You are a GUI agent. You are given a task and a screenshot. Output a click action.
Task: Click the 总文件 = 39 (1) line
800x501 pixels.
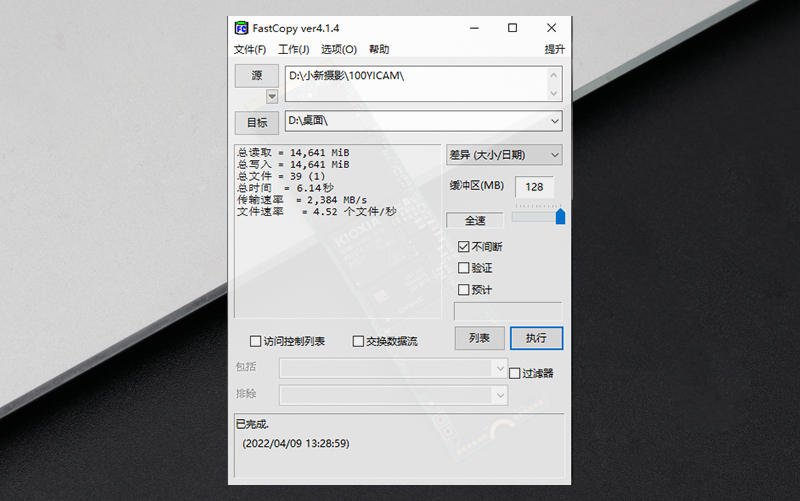pyautogui.click(x=281, y=176)
